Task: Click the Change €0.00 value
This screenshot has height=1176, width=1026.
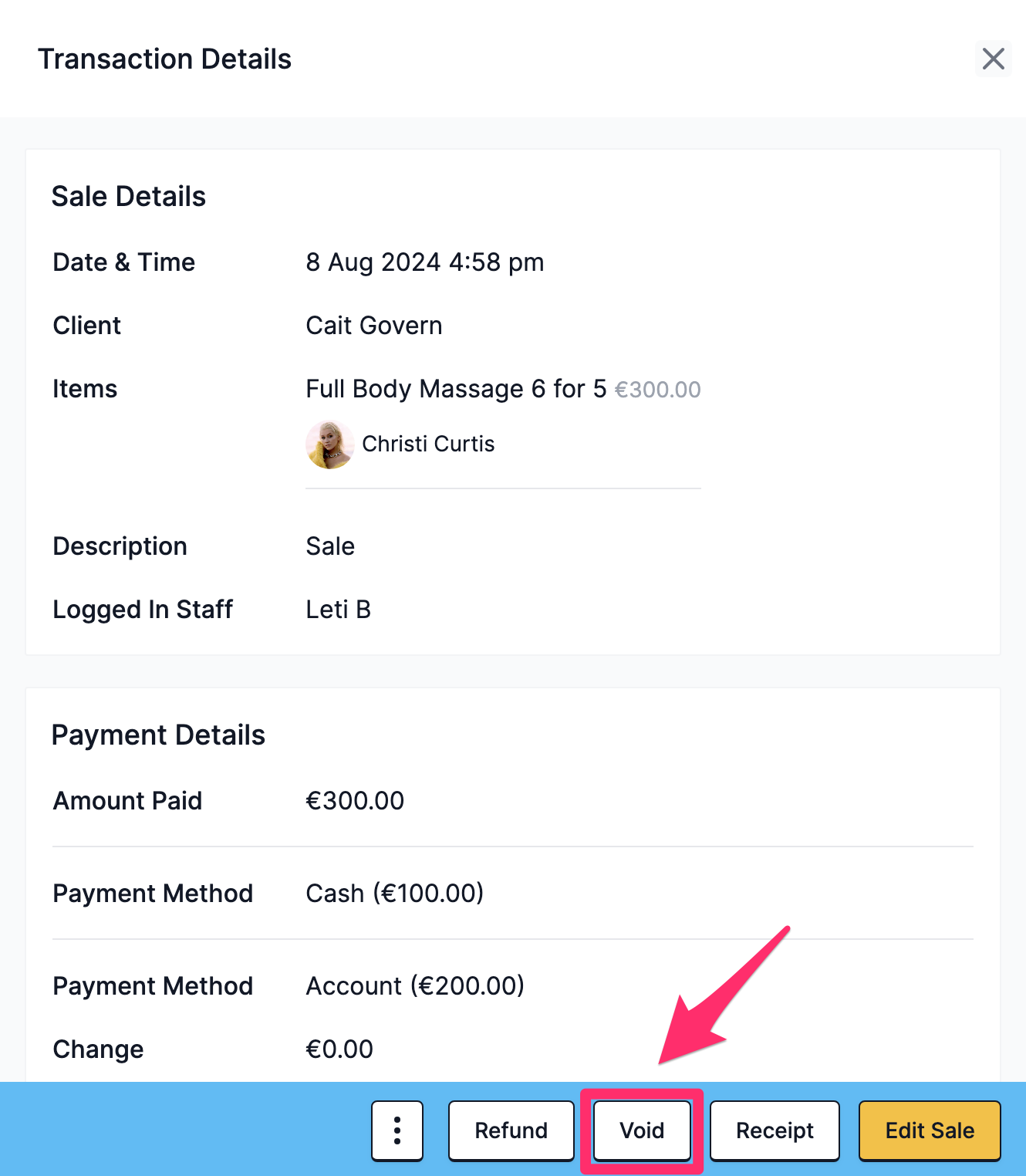Action: pyautogui.click(x=339, y=1049)
